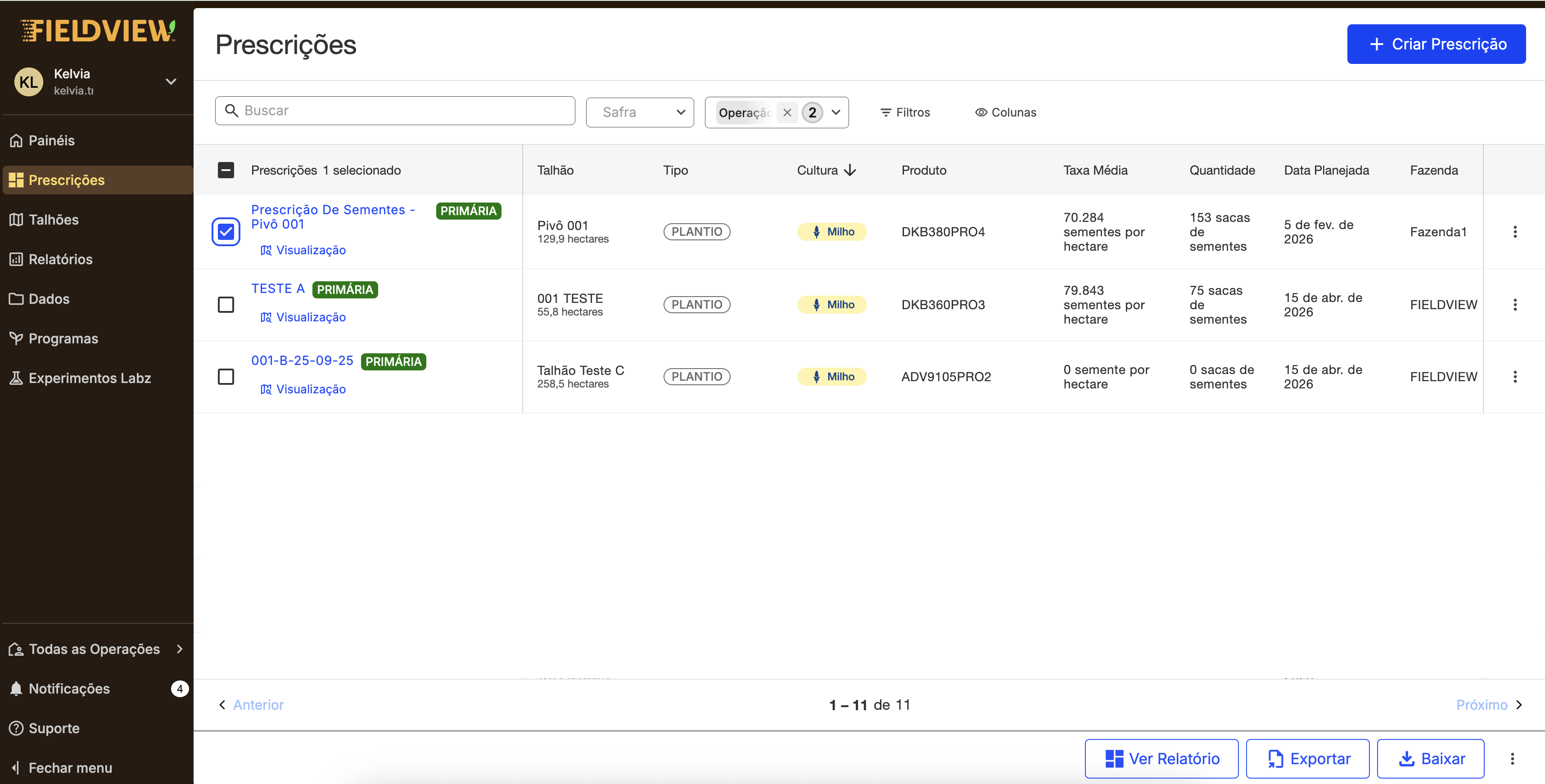This screenshot has height=784, width=1545.
Task: Uncheck Prescrição De Sementes Pivô 001 checkbox
Action: click(226, 232)
